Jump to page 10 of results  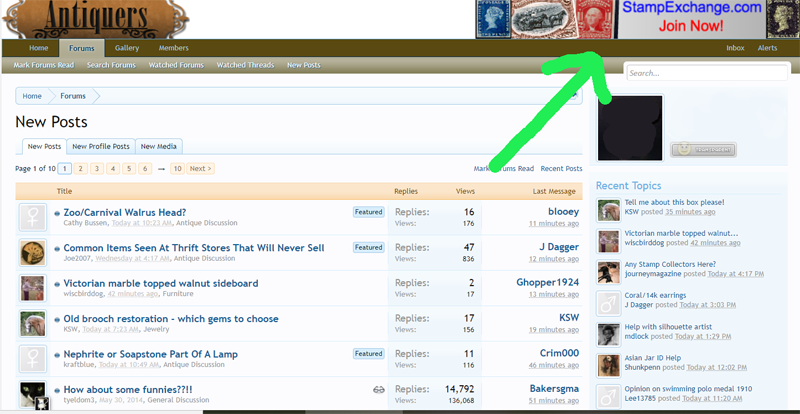177,169
